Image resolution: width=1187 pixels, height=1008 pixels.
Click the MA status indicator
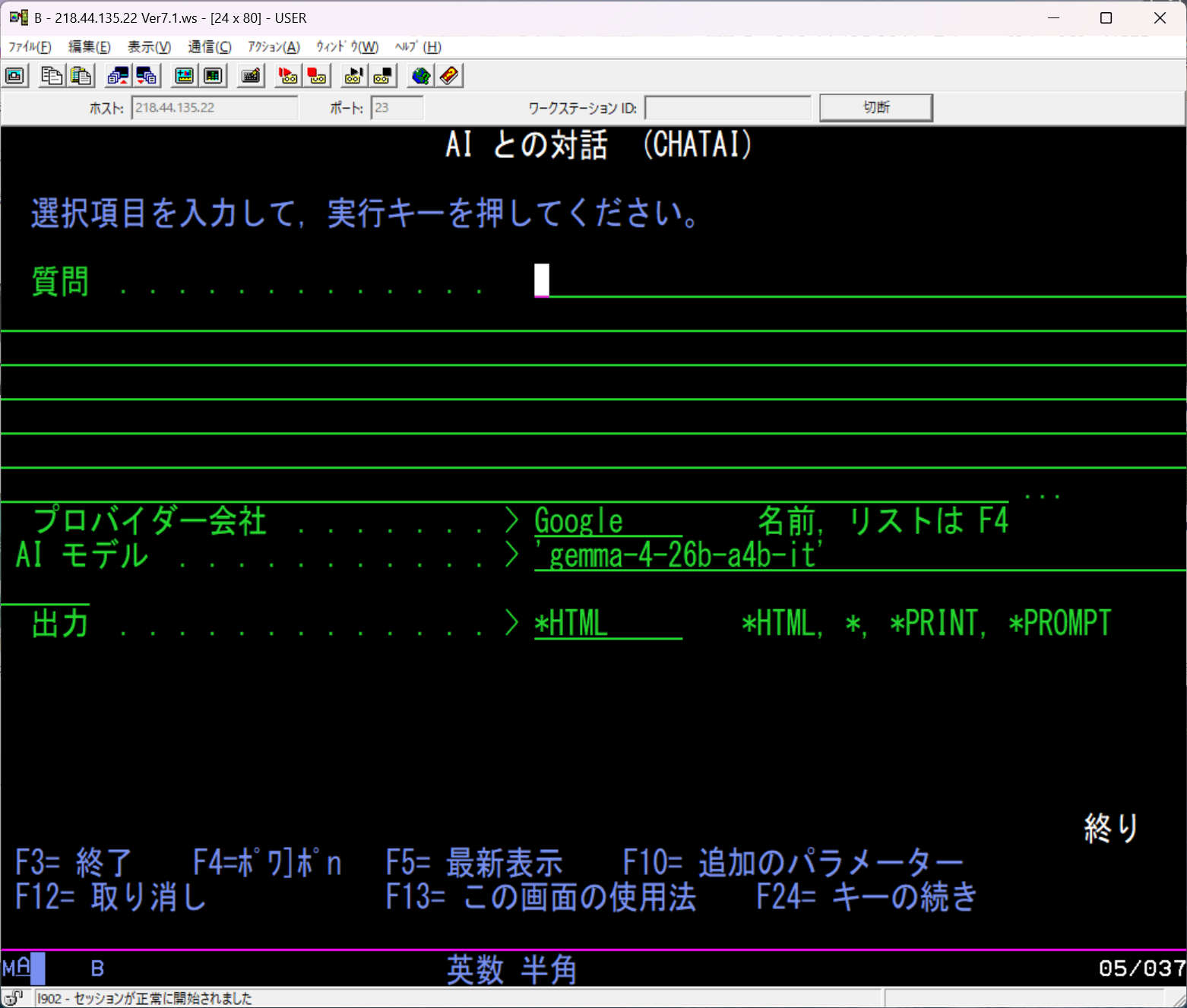(x=17, y=968)
